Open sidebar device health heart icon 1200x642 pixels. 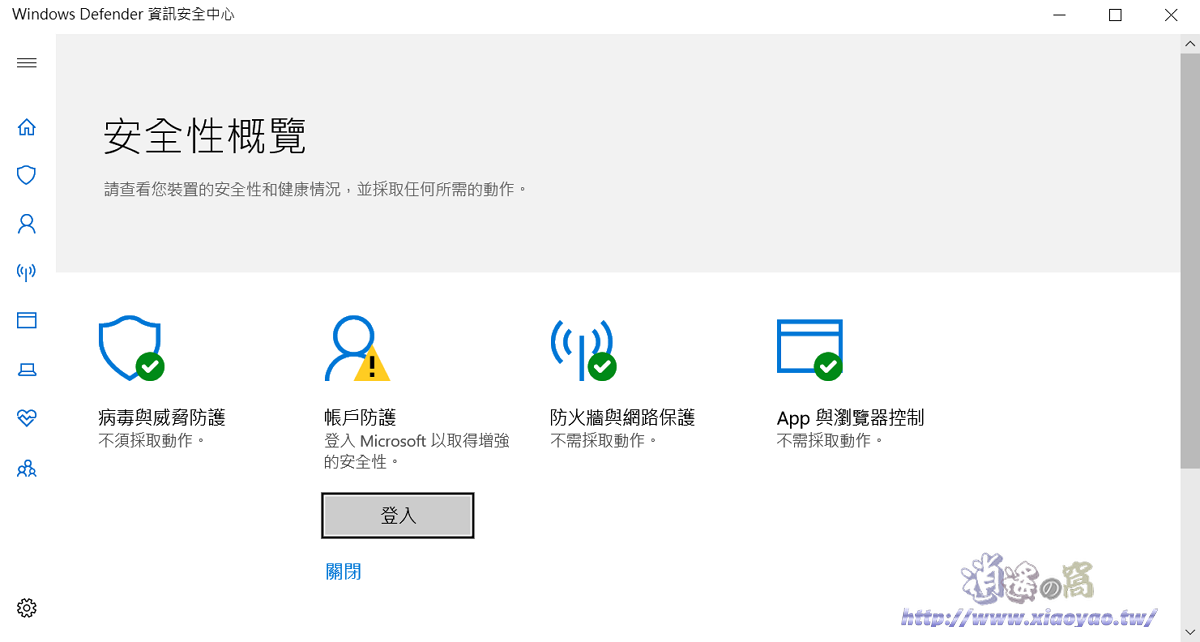[27, 418]
